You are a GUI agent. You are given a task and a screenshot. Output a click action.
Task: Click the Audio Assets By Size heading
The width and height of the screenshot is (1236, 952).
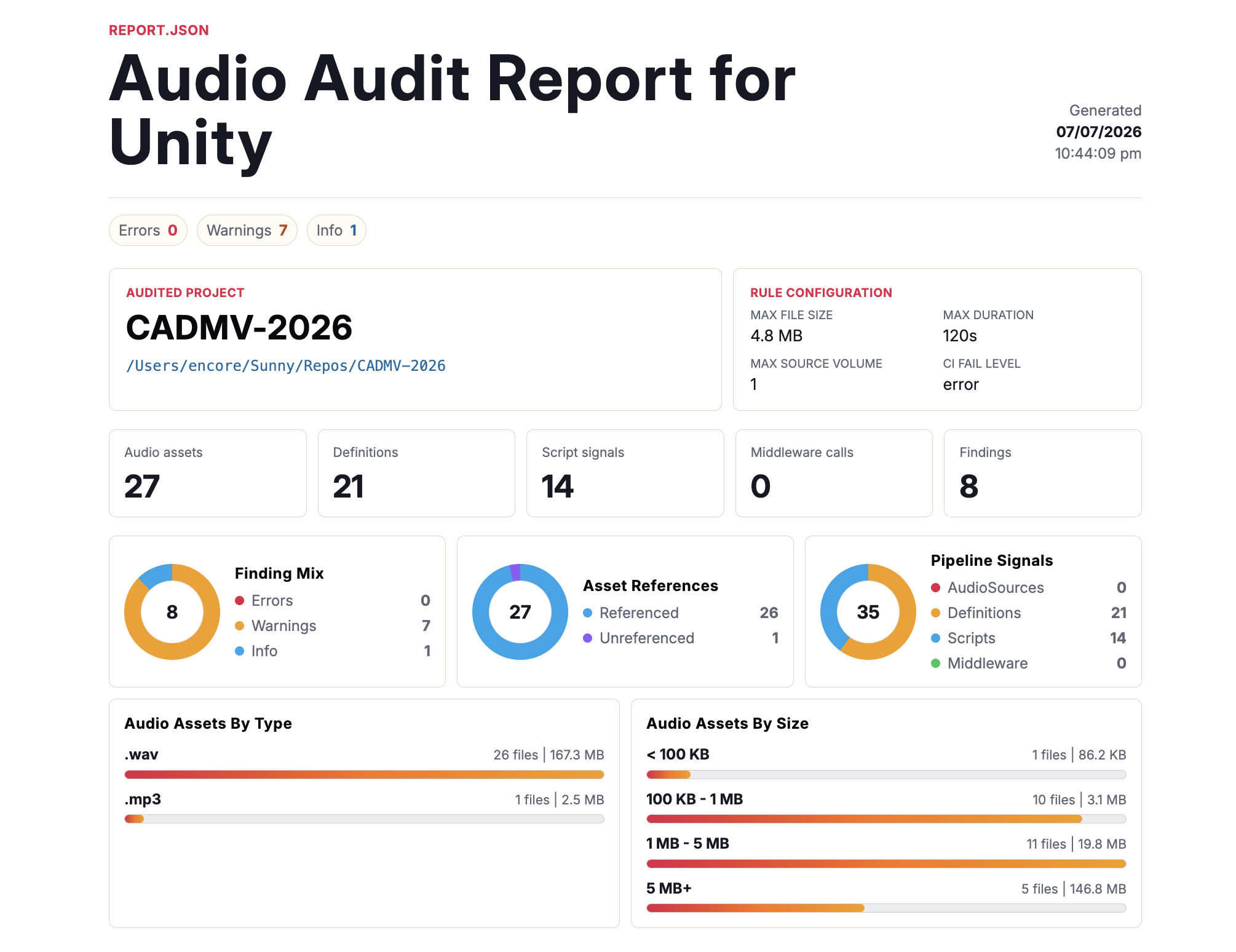pyautogui.click(x=727, y=723)
